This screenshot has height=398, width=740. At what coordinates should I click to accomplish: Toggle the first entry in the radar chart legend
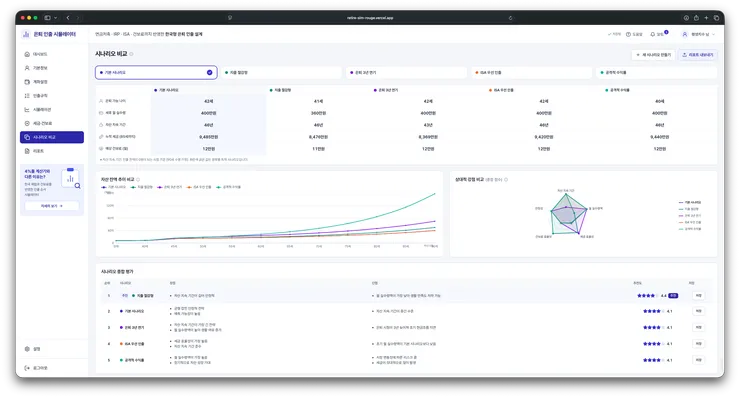[x=690, y=203]
